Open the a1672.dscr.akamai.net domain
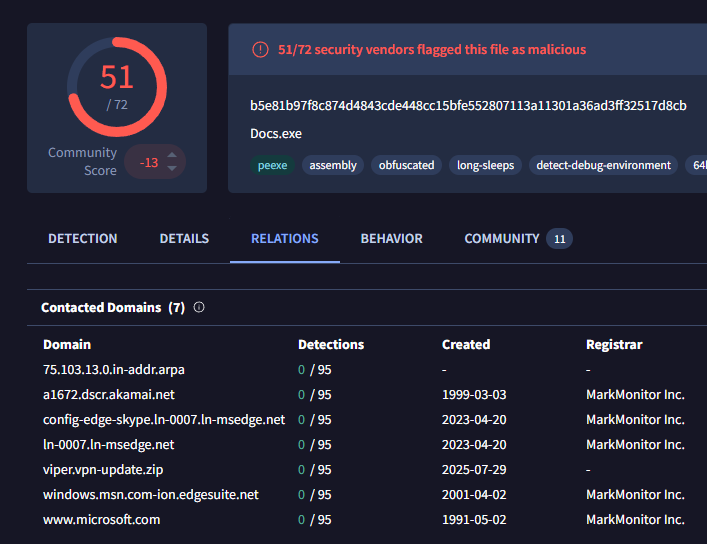707x544 pixels. (108, 395)
